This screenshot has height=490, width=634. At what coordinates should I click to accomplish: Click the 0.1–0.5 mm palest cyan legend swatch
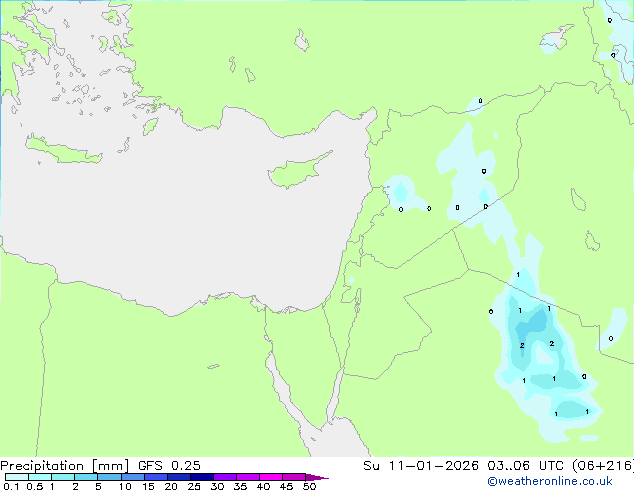tap(17, 477)
